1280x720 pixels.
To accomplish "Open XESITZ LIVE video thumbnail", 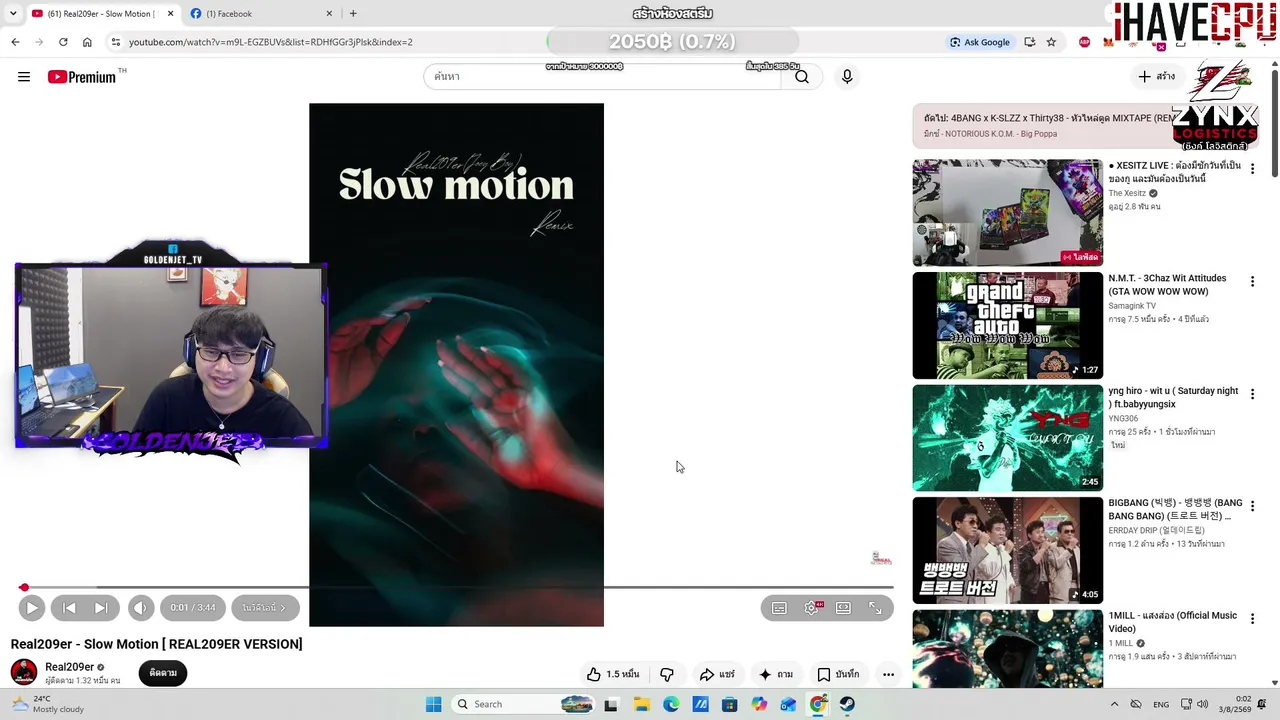I will point(1007,213).
